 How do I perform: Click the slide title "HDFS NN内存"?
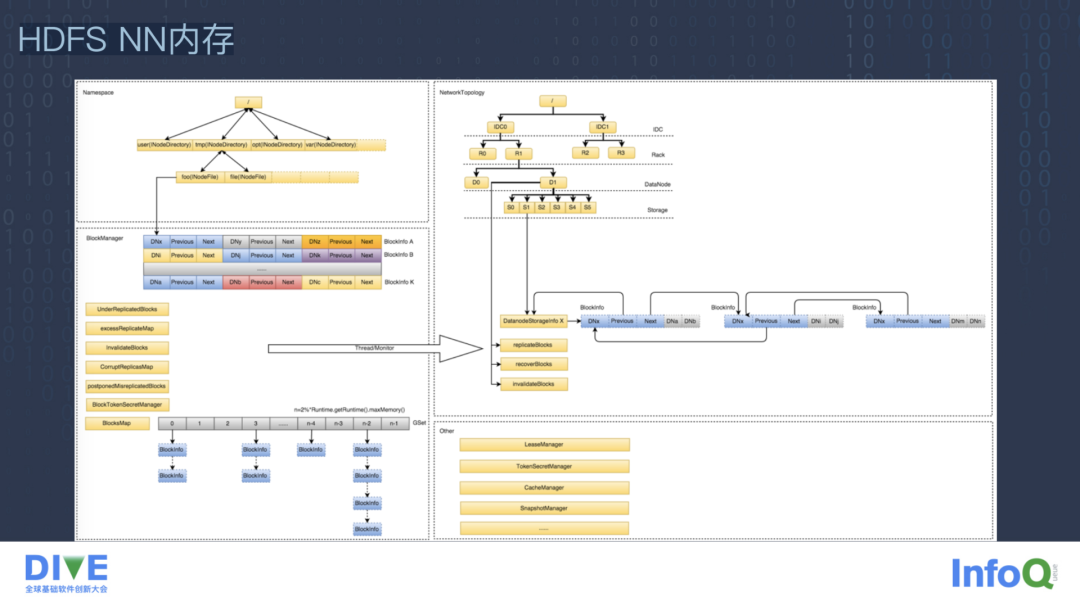pos(125,40)
